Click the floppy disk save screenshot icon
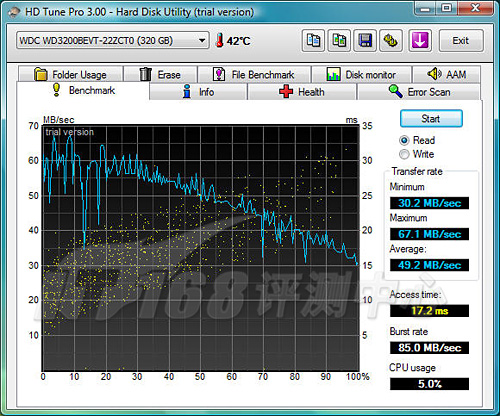Viewport: 500px width, 416px height. click(365, 41)
